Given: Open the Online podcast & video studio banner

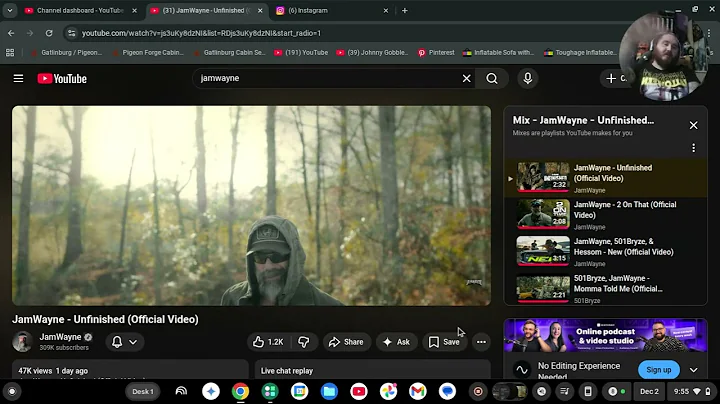Looking at the screenshot, I should click(x=605, y=336).
